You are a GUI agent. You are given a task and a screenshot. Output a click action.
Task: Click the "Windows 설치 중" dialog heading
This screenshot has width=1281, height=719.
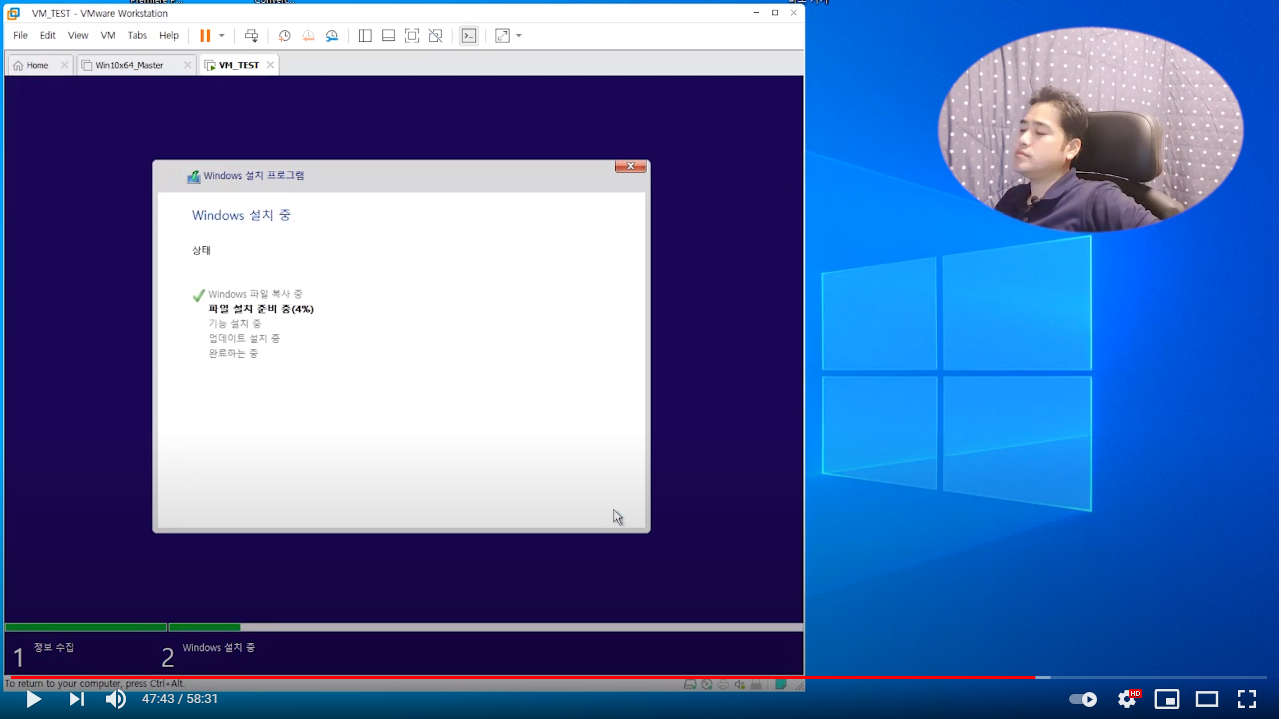coord(241,215)
